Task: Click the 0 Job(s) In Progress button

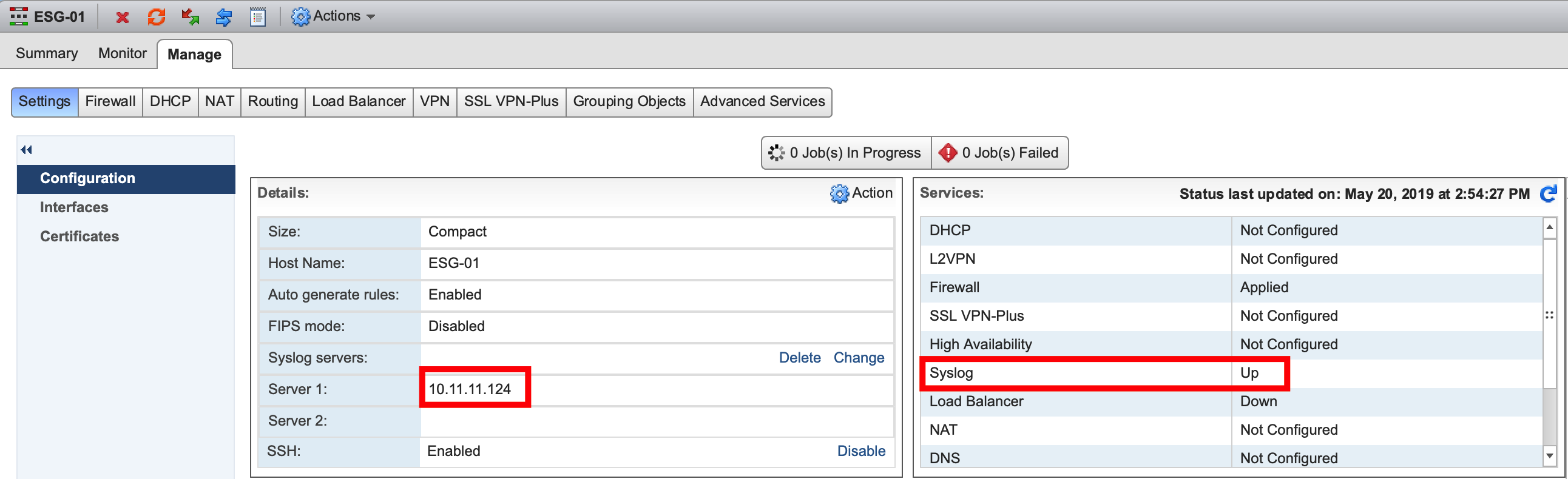Action: coord(845,153)
